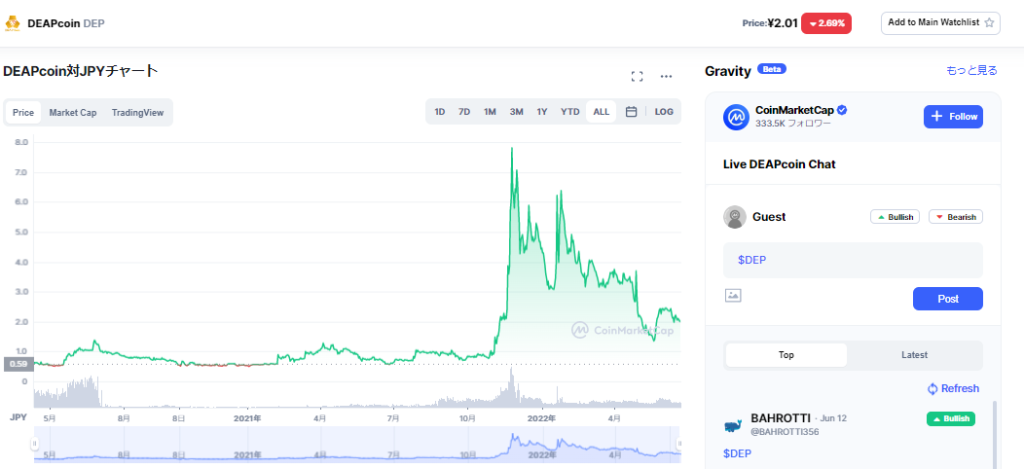Select Bullish sentiment for post

click(x=895, y=217)
